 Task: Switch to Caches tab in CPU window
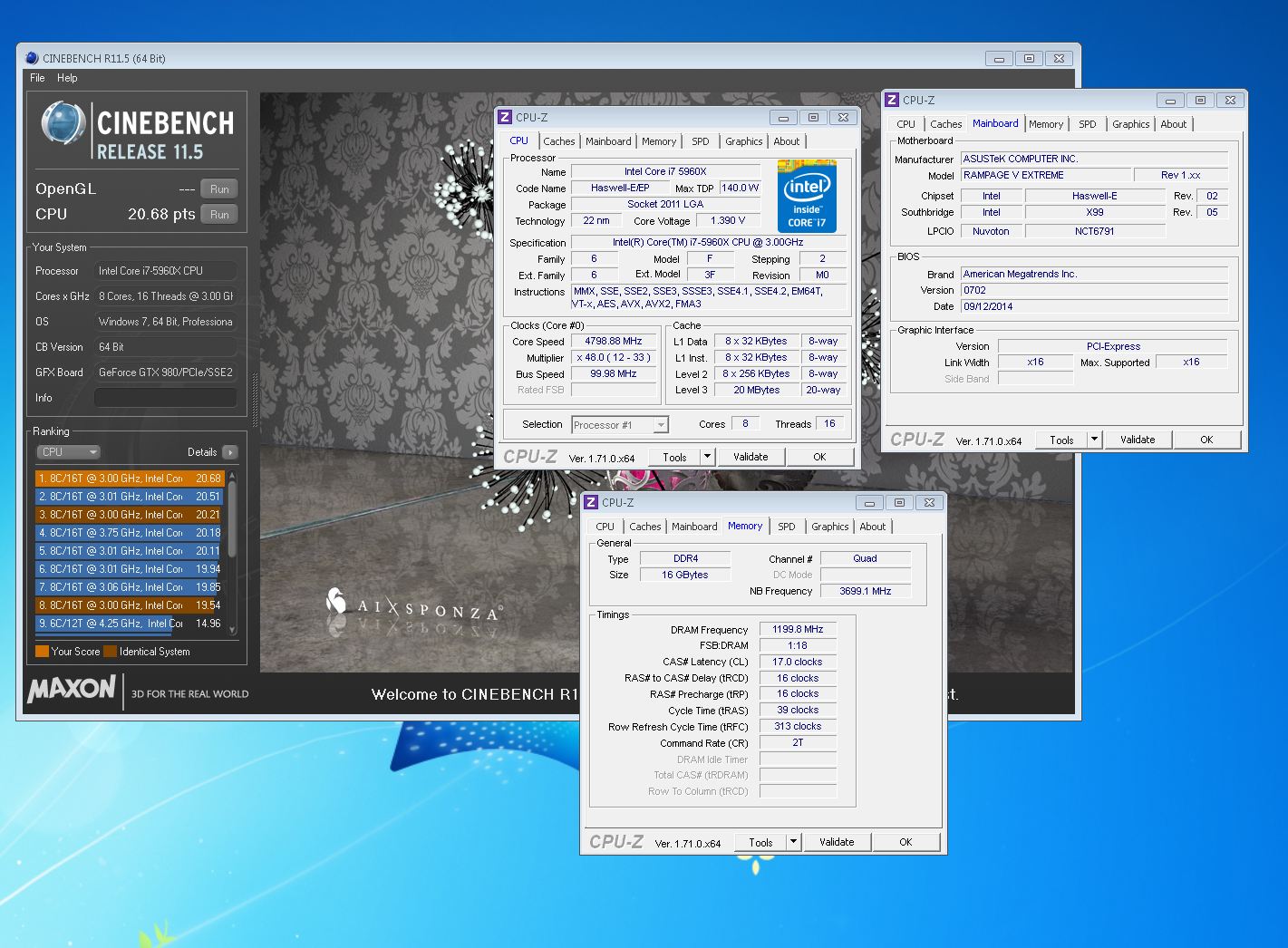559,141
